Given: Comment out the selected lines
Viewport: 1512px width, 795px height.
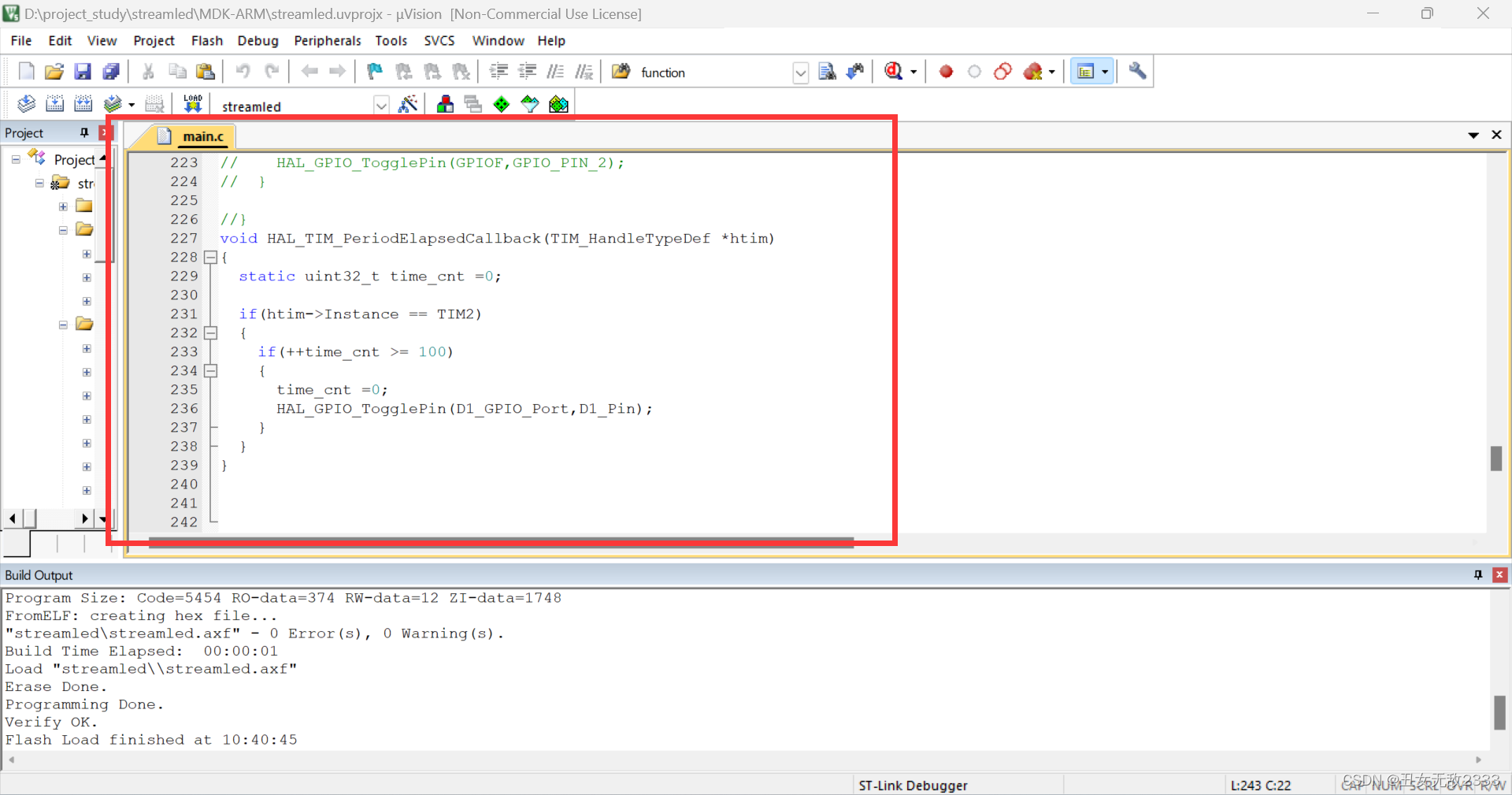Looking at the screenshot, I should [555, 72].
